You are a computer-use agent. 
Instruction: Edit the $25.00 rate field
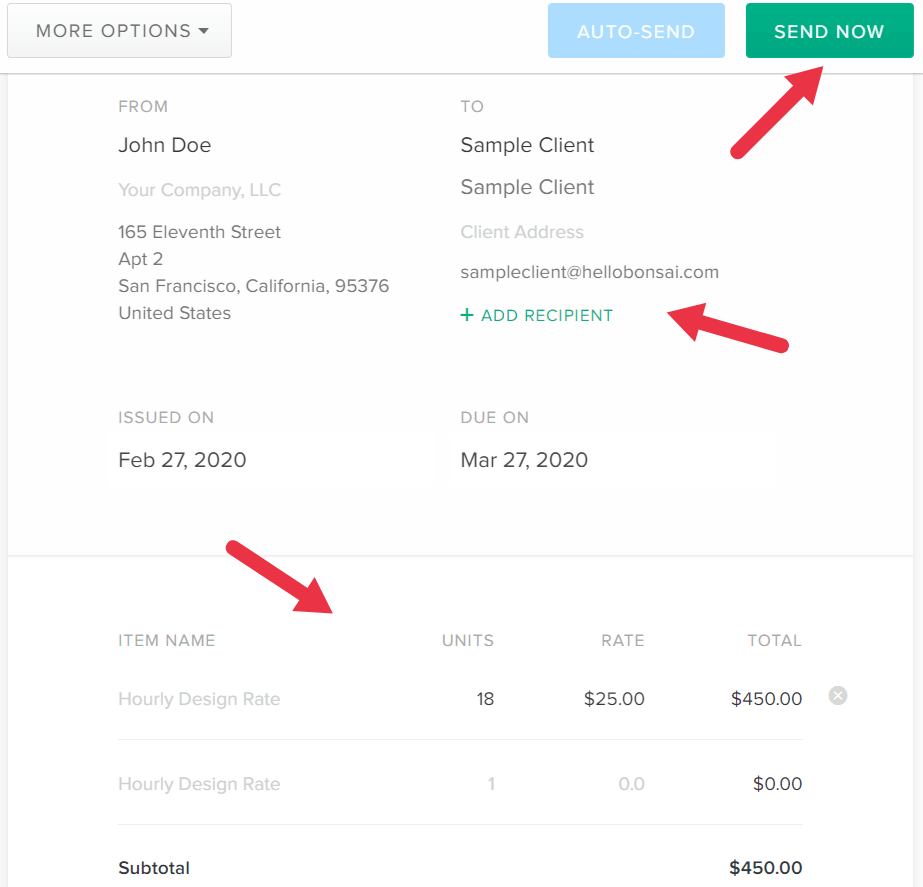click(x=614, y=699)
